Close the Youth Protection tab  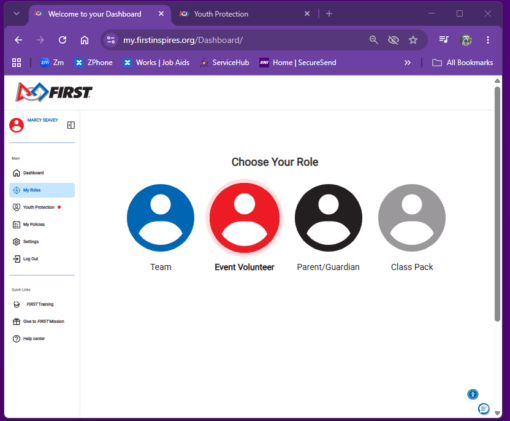coord(307,14)
